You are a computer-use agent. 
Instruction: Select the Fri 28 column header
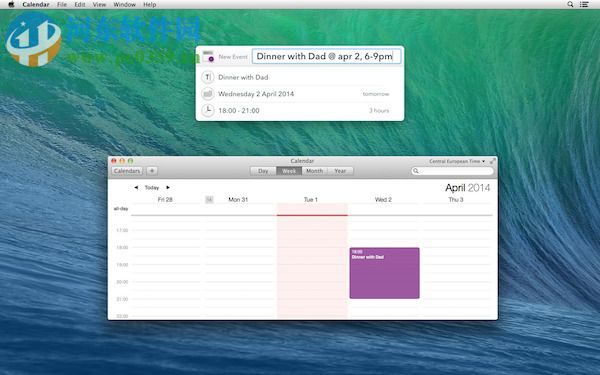click(165, 200)
